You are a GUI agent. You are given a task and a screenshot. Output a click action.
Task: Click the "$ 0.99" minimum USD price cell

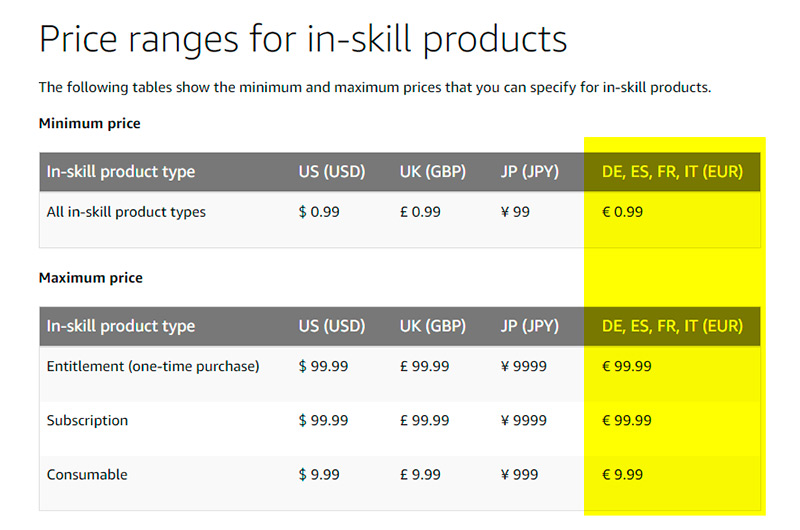[319, 212]
